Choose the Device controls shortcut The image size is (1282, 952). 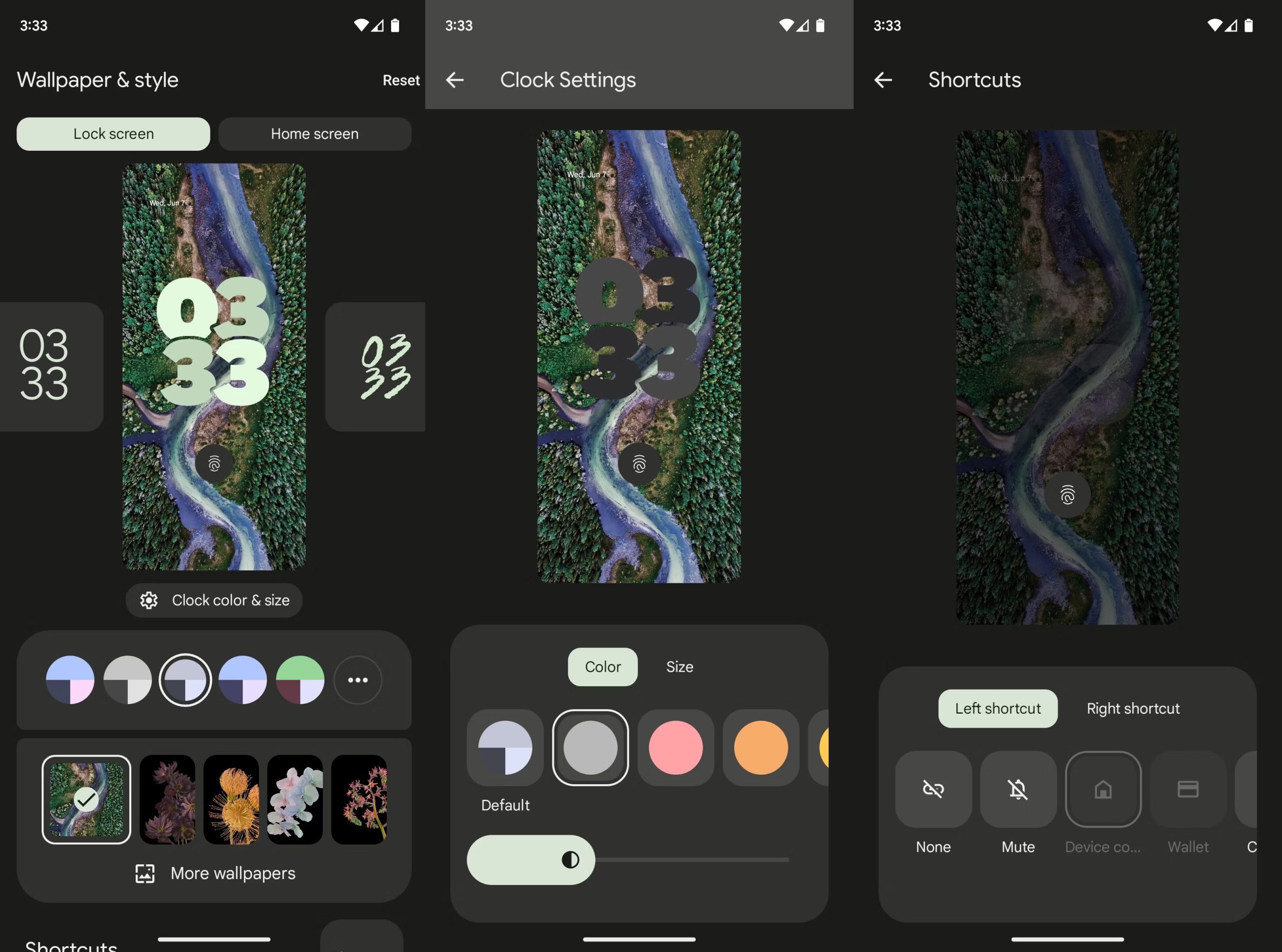tap(1102, 789)
